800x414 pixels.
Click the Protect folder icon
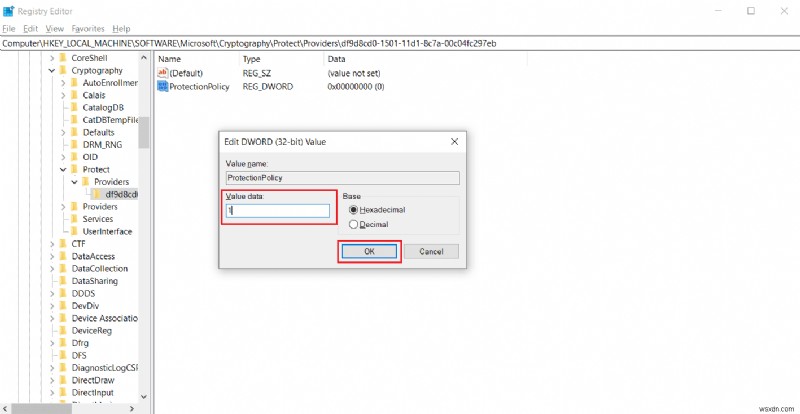[x=74, y=169]
